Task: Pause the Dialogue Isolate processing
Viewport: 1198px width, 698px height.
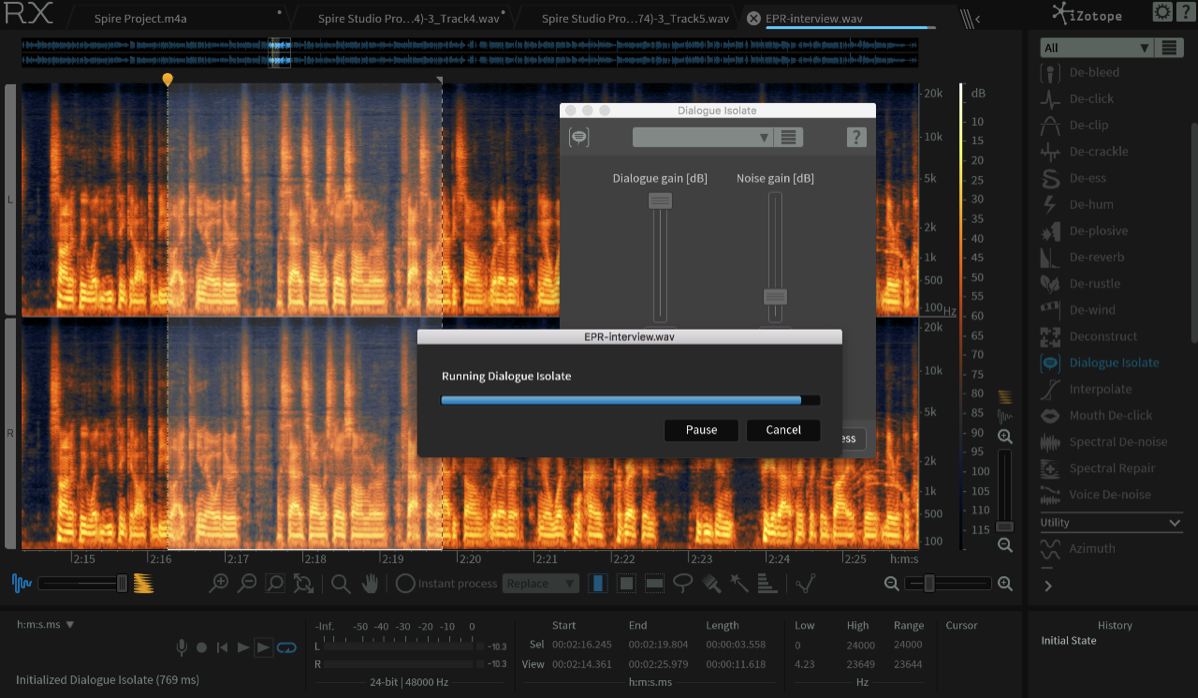Action: [x=701, y=430]
